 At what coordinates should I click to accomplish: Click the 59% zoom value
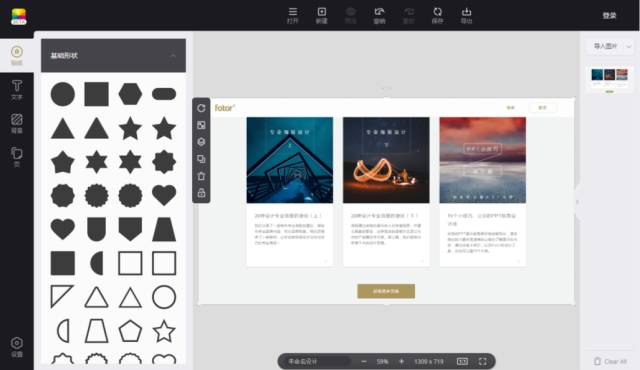[382, 361]
